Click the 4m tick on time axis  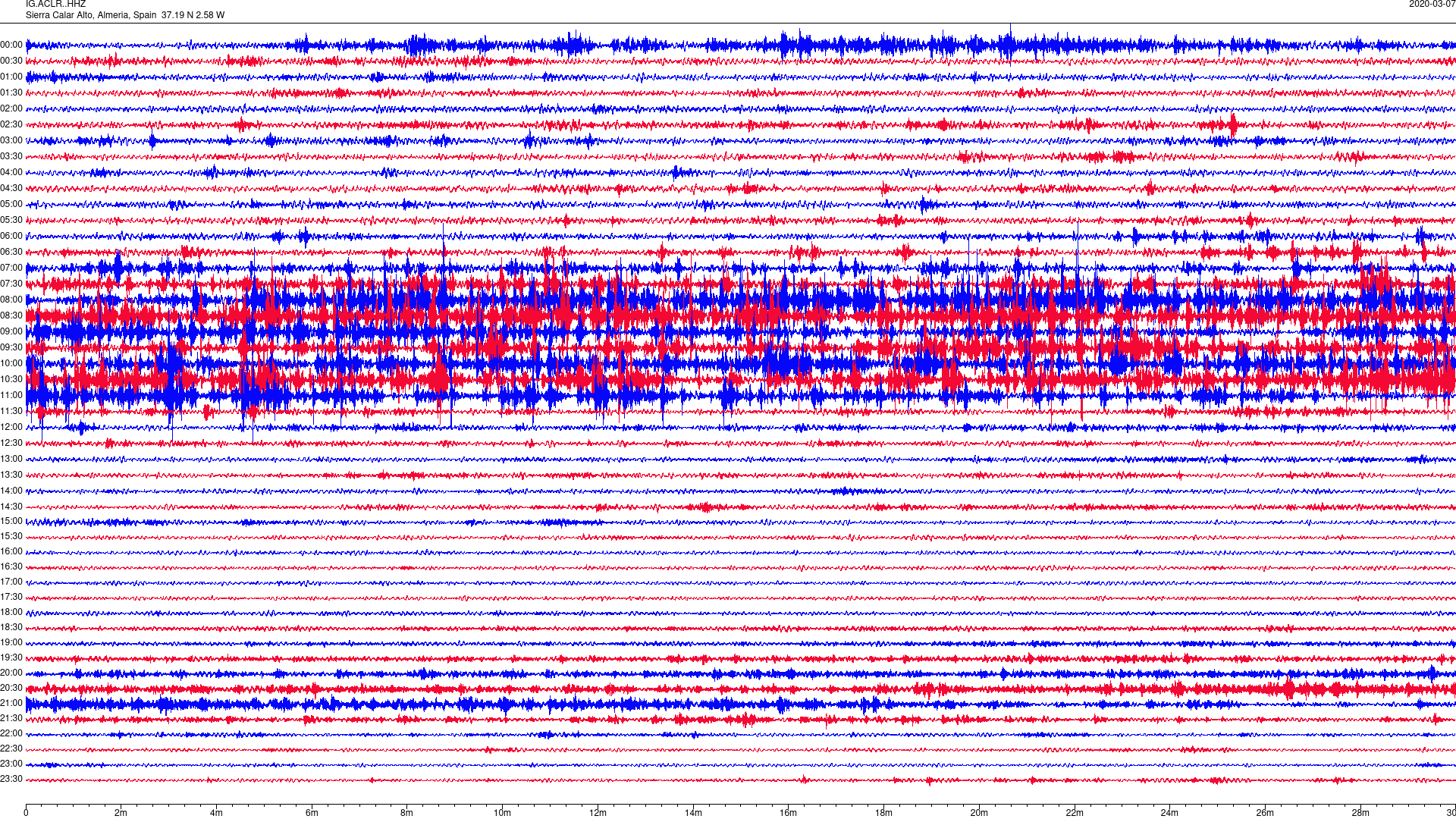216,813
